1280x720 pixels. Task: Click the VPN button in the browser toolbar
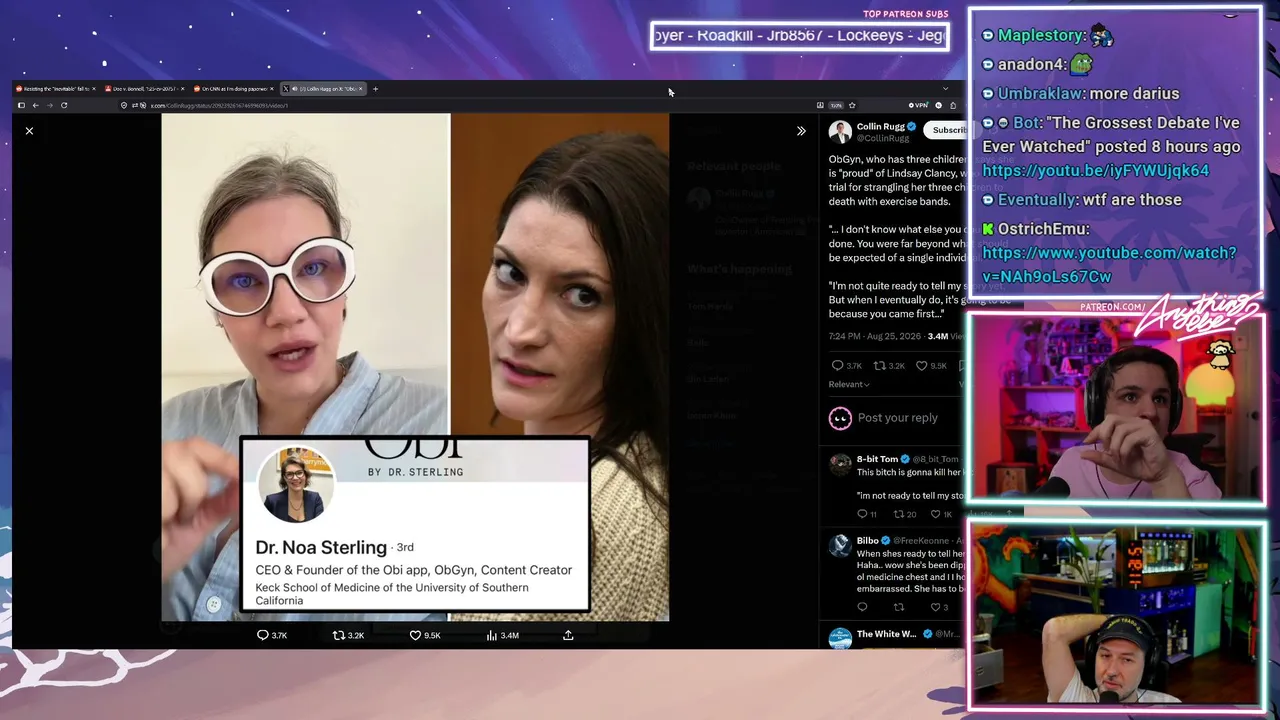918,105
